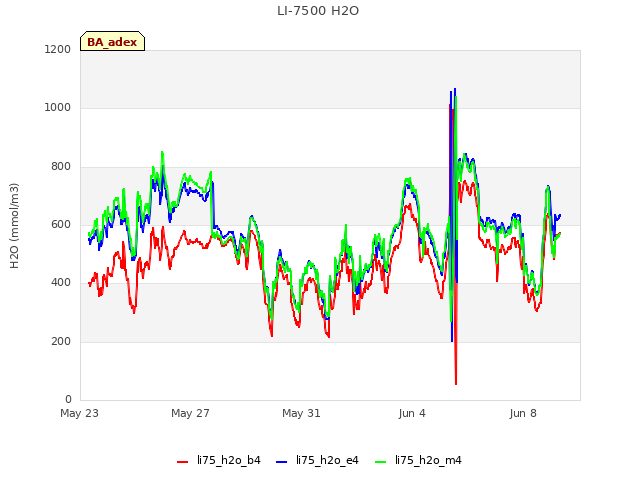The height and width of the screenshot is (480, 640).
Task: Click the 200 y-axis tick label
Action: (61, 341)
